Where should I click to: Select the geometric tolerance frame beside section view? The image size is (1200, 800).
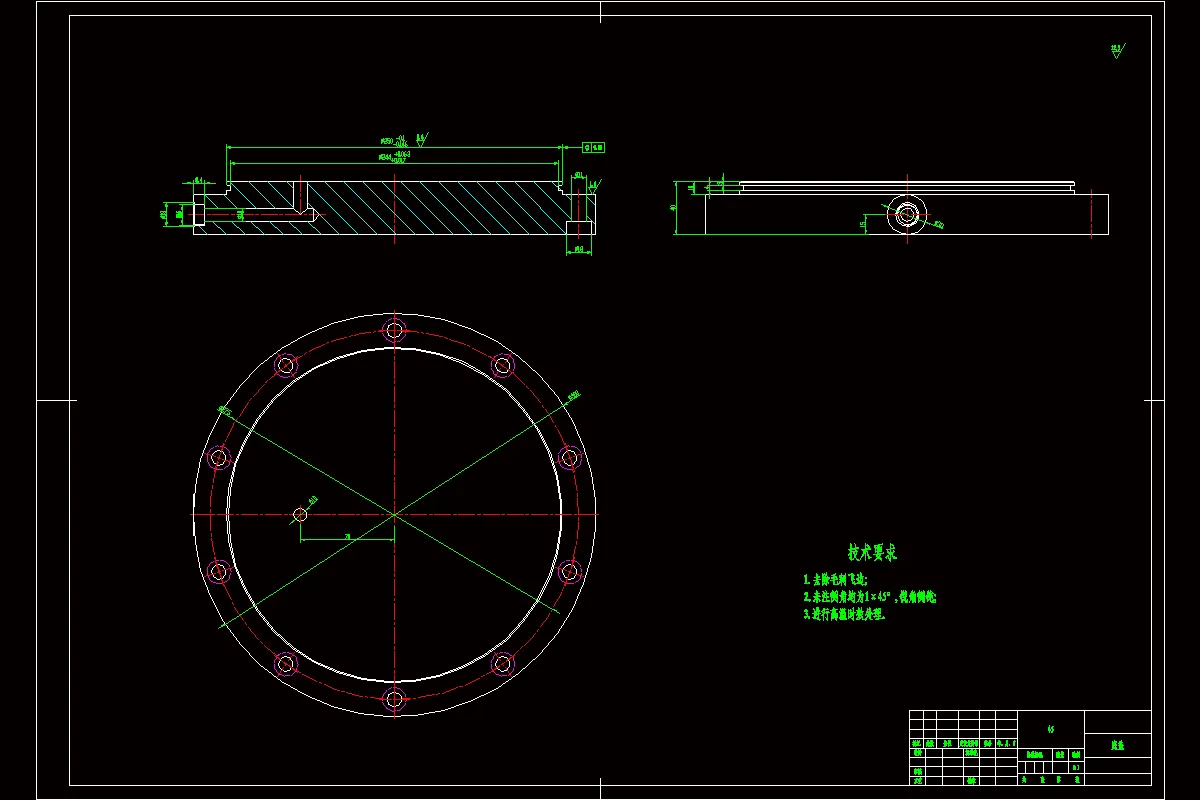click(594, 147)
